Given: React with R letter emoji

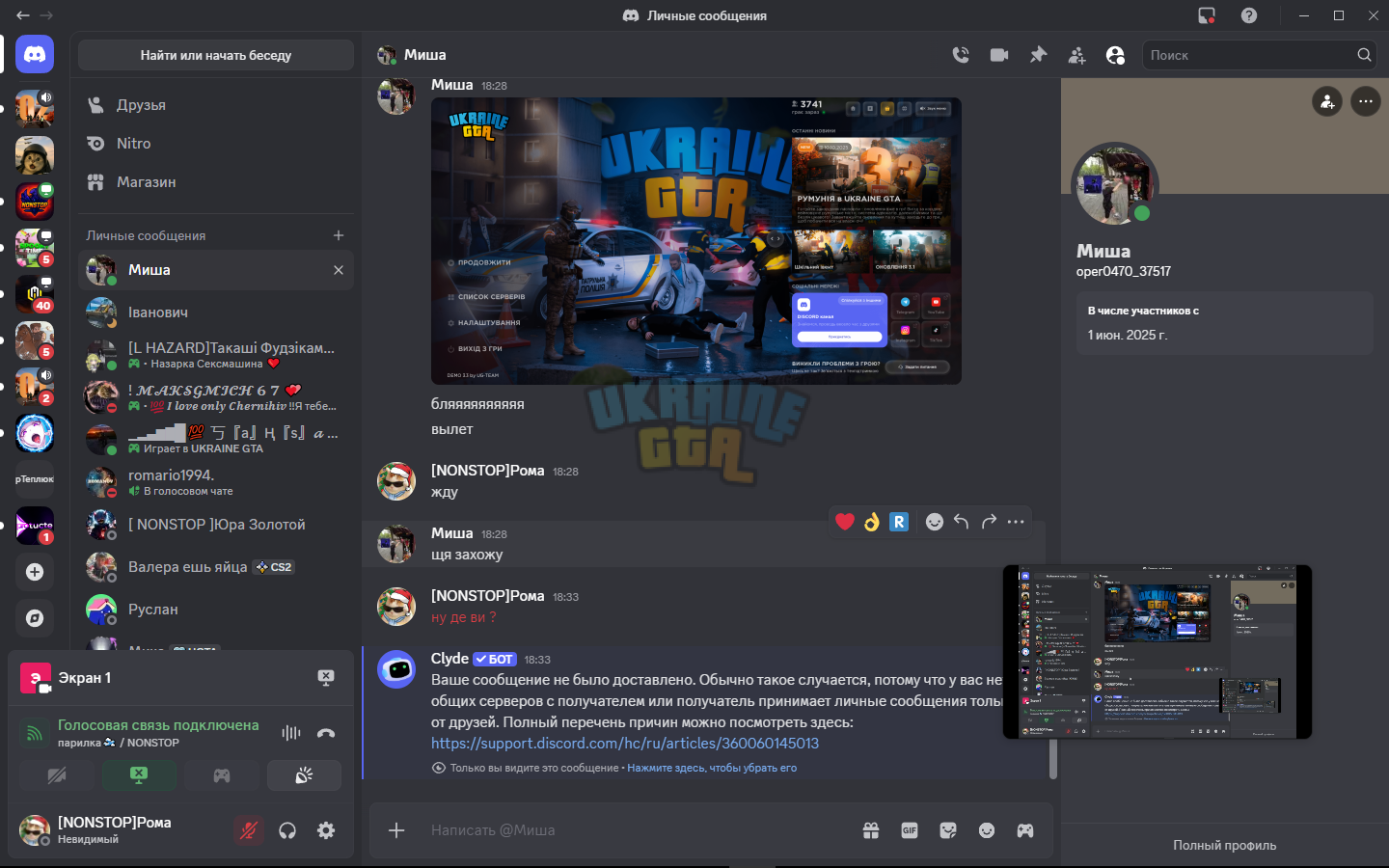Looking at the screenshot, I should (x=899, y=522).
